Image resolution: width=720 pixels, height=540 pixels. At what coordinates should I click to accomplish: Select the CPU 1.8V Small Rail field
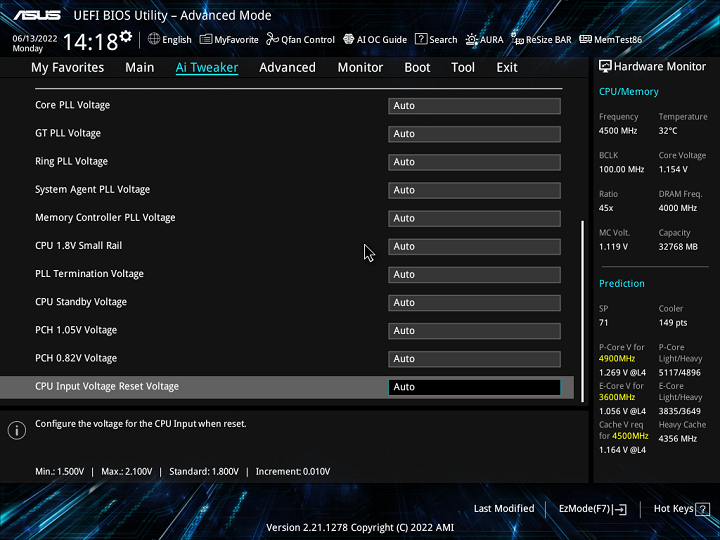[x=474, y=247]
